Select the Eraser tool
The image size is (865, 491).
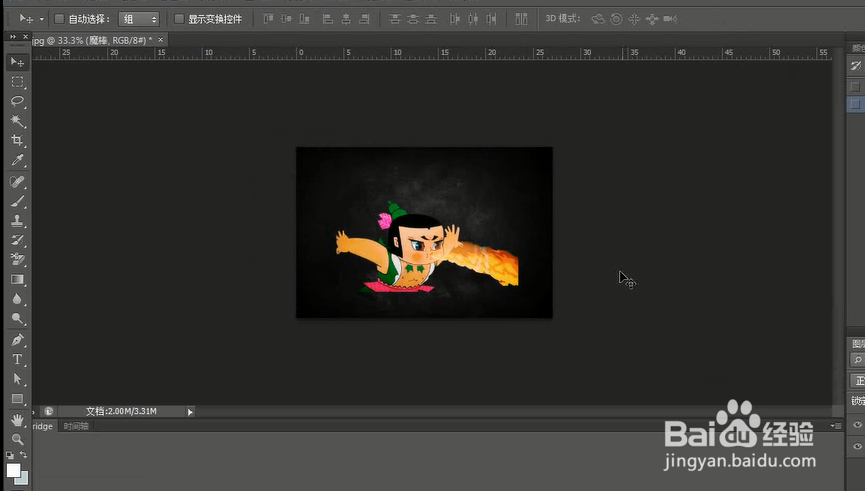point(17,259)
